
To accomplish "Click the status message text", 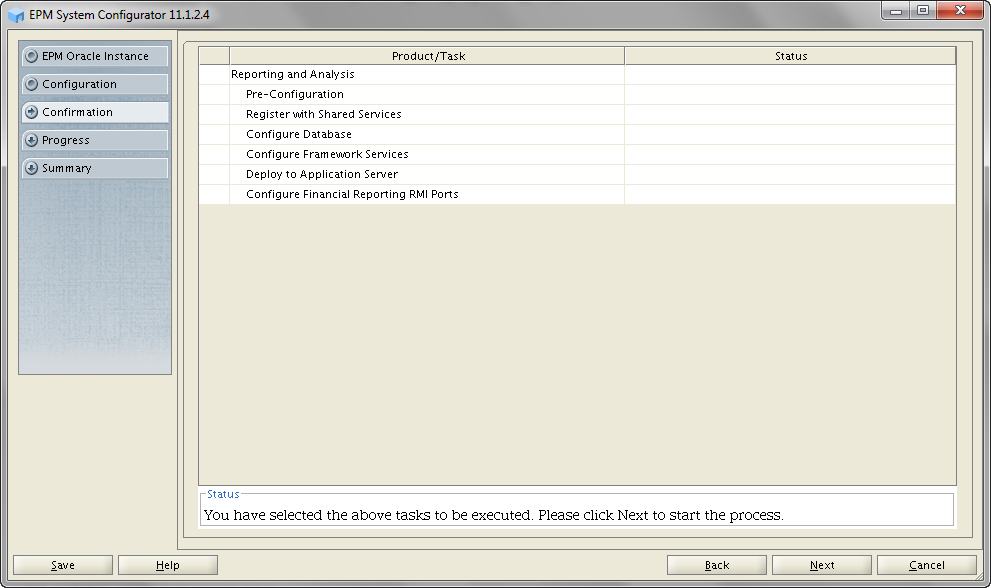I will pyautogui.click(x=494, y=515).
